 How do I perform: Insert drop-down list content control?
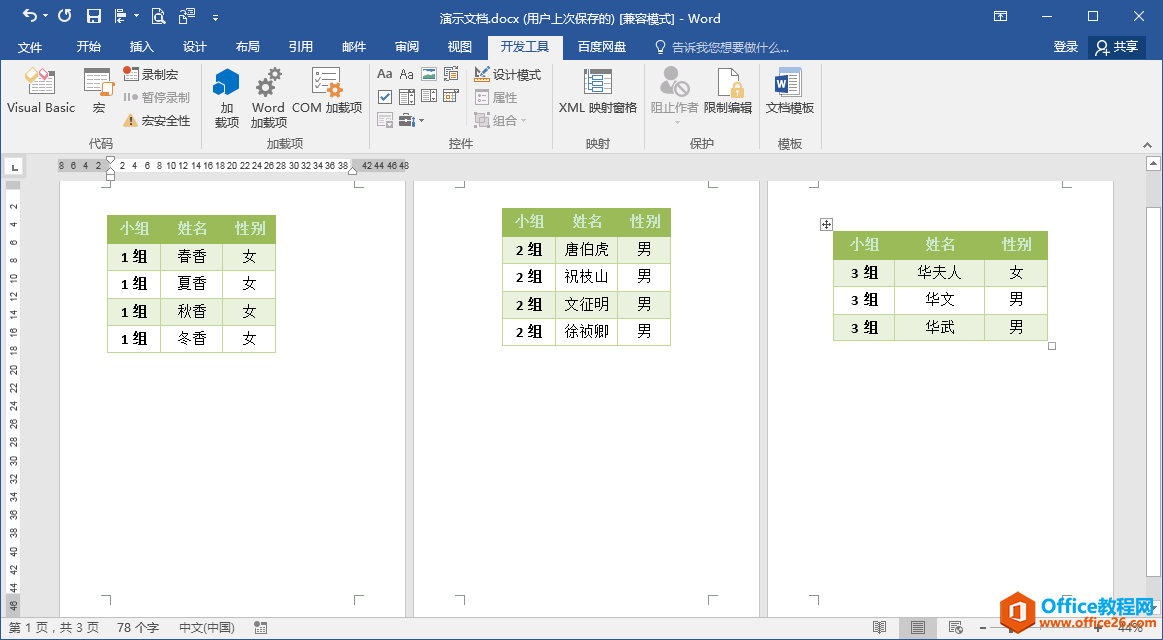(429, 96)
